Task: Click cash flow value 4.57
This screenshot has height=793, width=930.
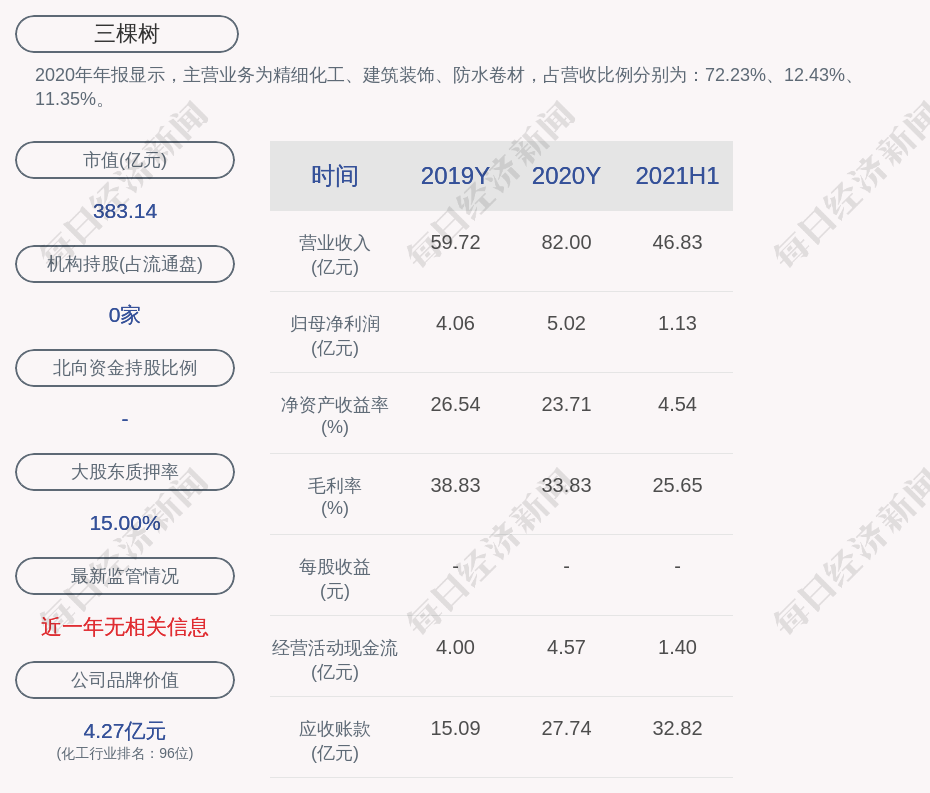Action: [x=566, y=647]
